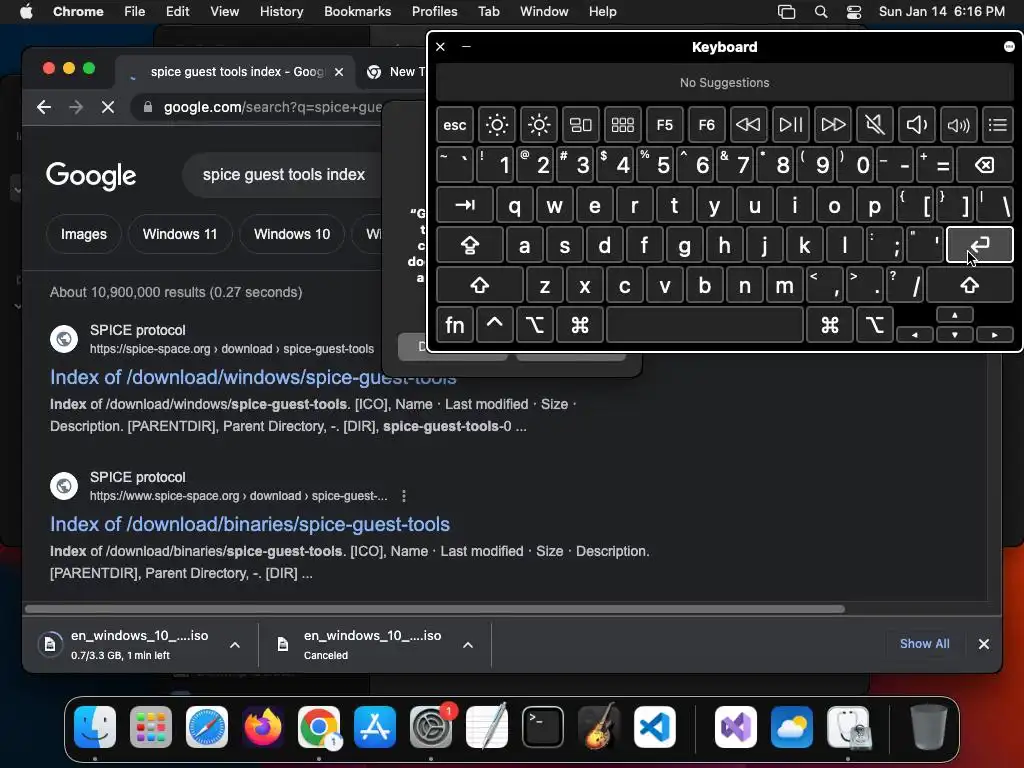Tap the tab key on virtual keyboard
Image resolution: width=1024 pixels, height=768 pixels.
click(x=465, y=205)
